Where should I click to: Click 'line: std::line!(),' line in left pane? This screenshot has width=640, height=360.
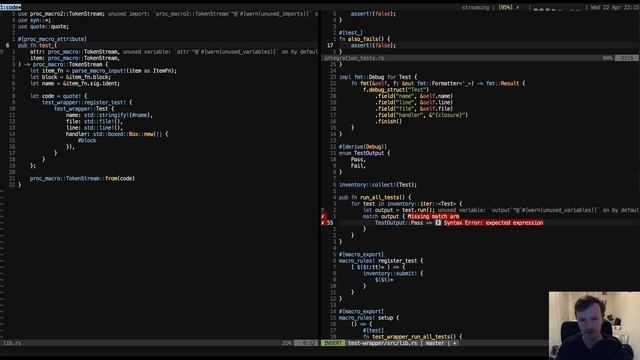(94, 128)
